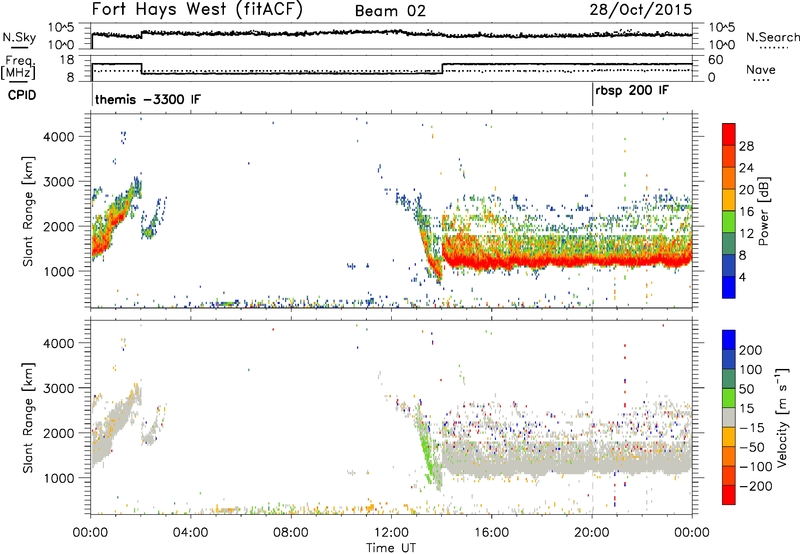The height and width of the screenshot is (554, 800).
Task: Click the 'Nave' legend label
Action: (761, 69)
